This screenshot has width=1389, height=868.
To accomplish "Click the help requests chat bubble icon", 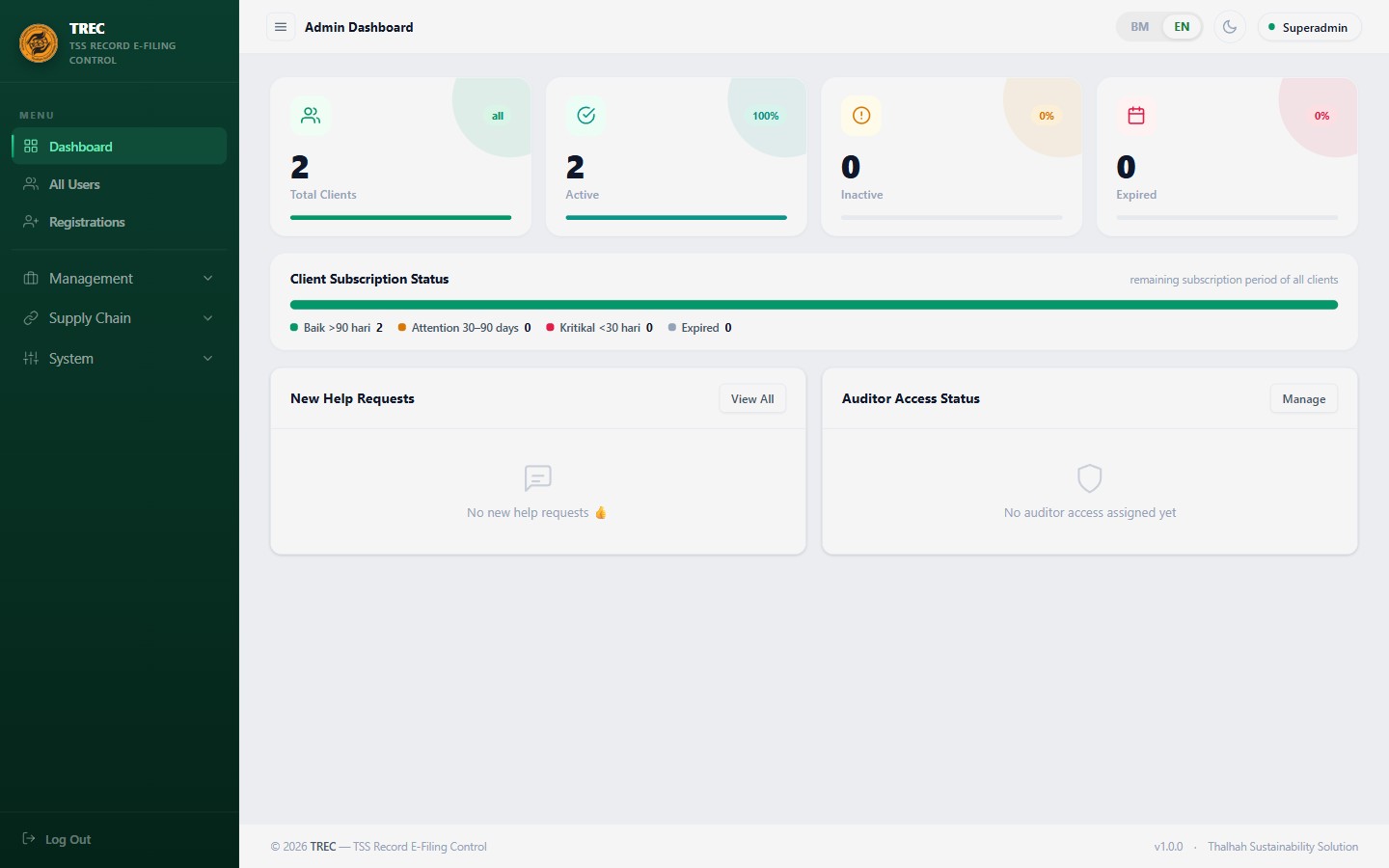I will pos(537,478).
